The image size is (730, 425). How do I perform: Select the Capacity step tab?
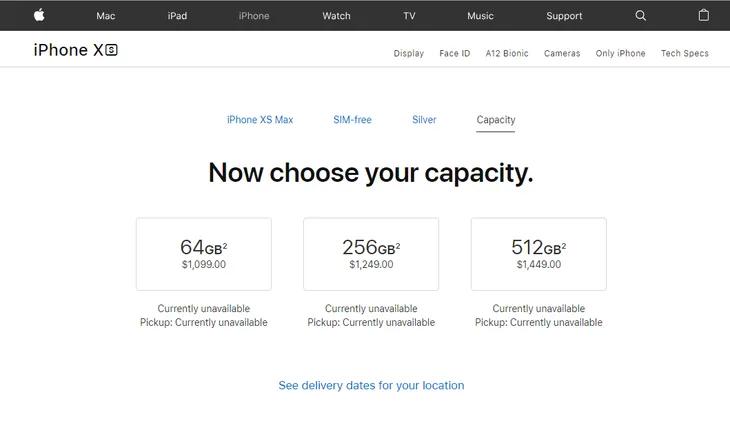[x=496, y=120]
